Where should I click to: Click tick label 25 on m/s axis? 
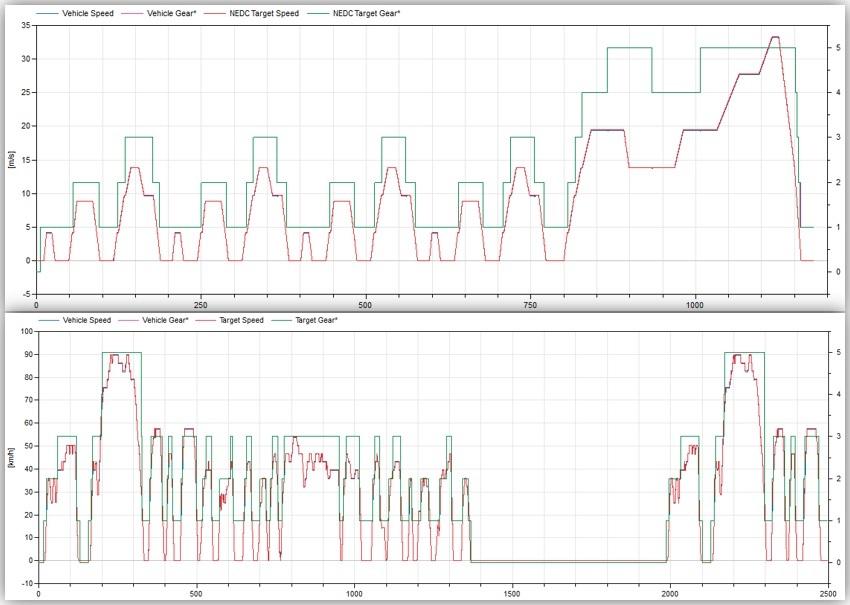(25, 93)
